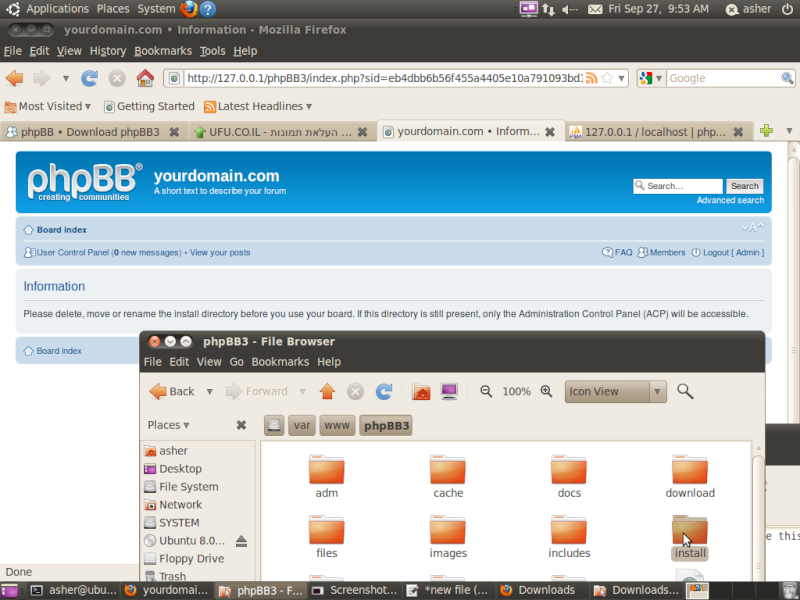Expand Most Visited bookmarks dropdown
The width and height of the screenshot is (800, 600).
tap(88, 107)
